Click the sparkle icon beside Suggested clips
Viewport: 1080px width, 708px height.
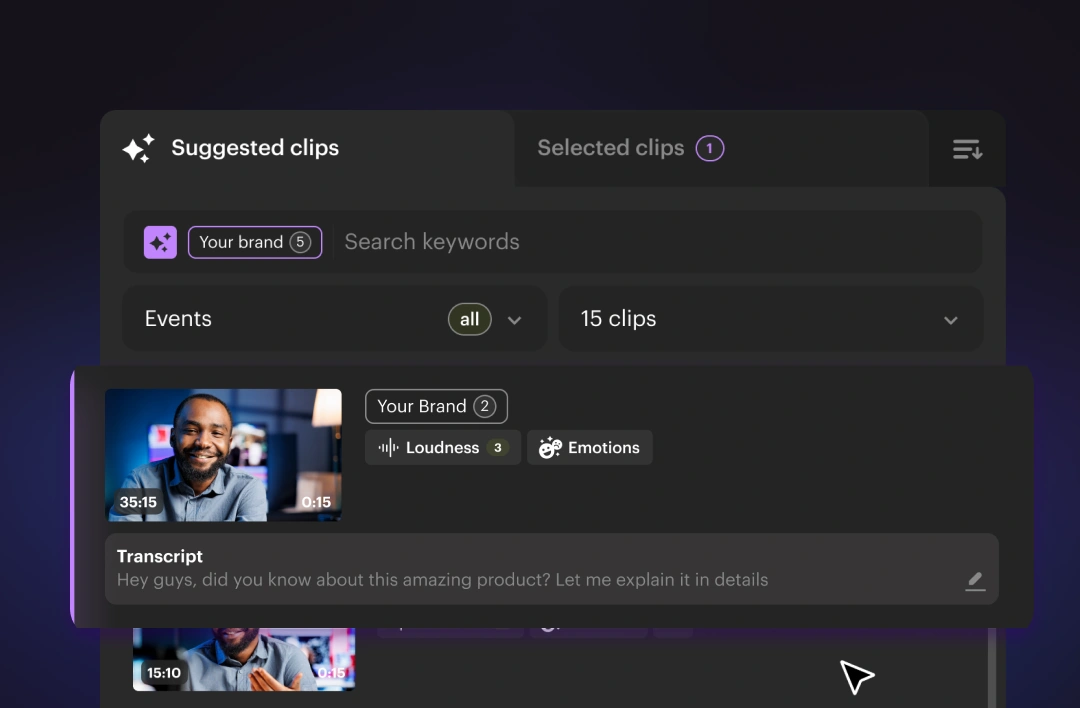[139, 149]
